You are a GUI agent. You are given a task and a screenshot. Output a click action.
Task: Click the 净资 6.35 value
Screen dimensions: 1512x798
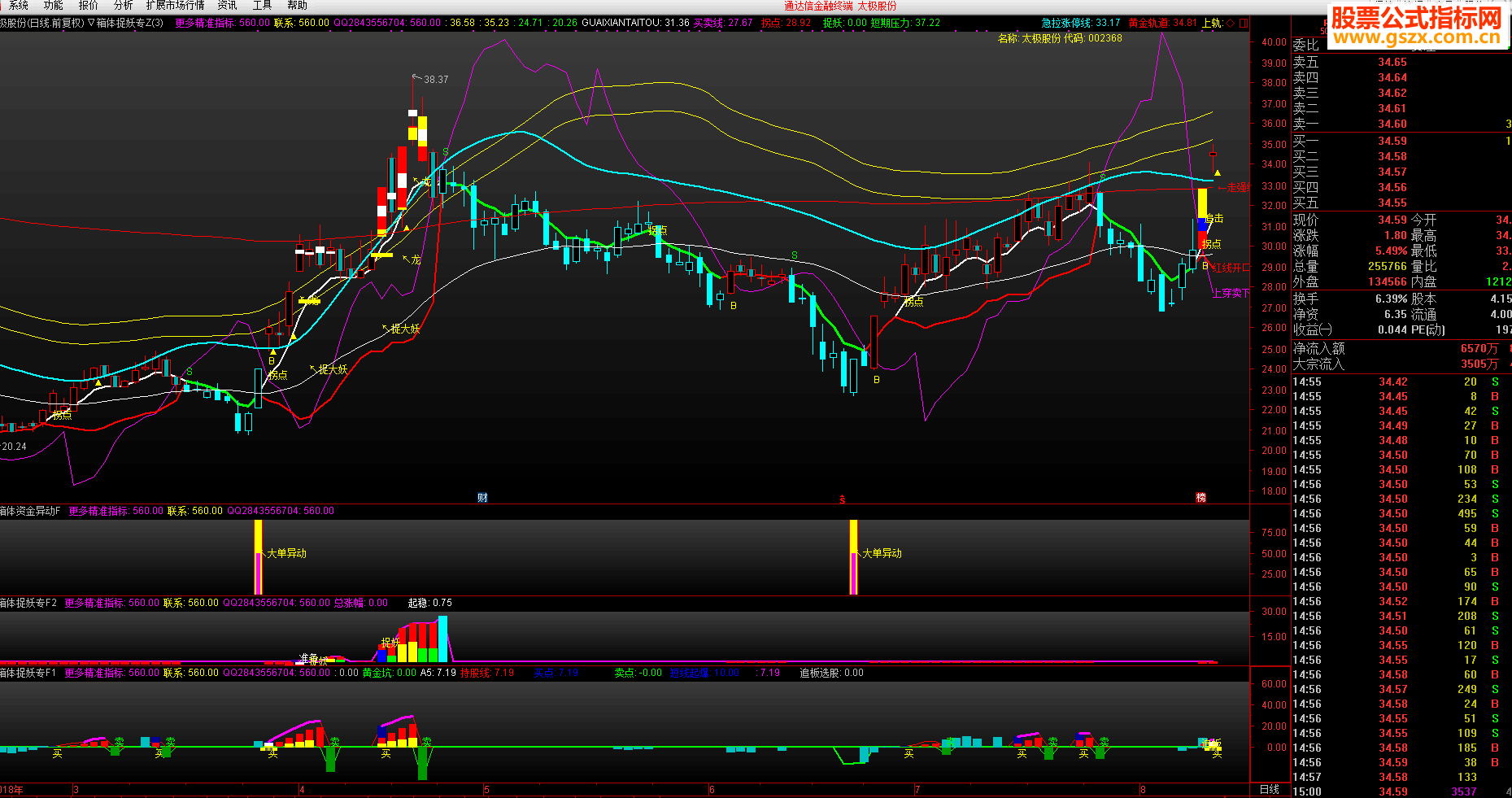[x=1396, y=314]
